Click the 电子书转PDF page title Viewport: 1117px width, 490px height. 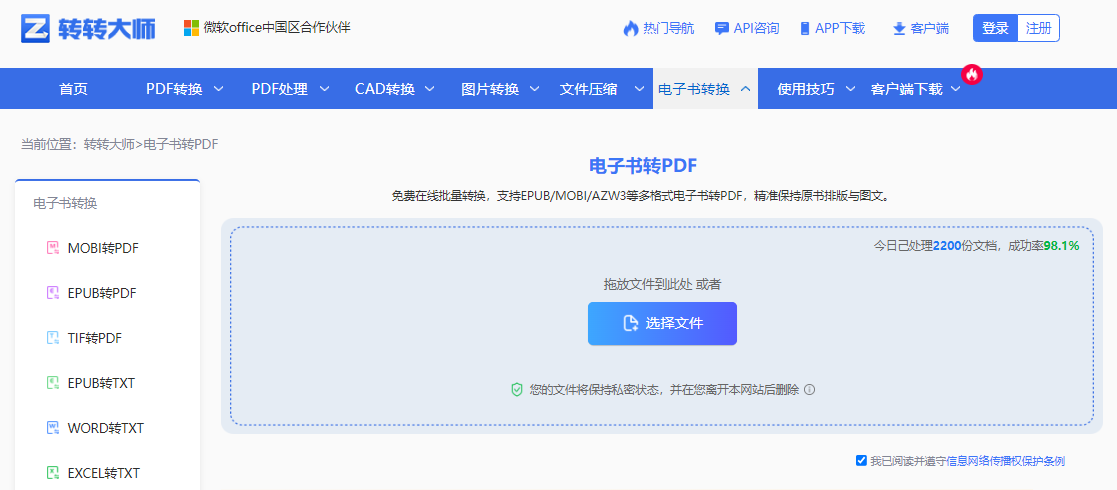[x=643, y=166]
